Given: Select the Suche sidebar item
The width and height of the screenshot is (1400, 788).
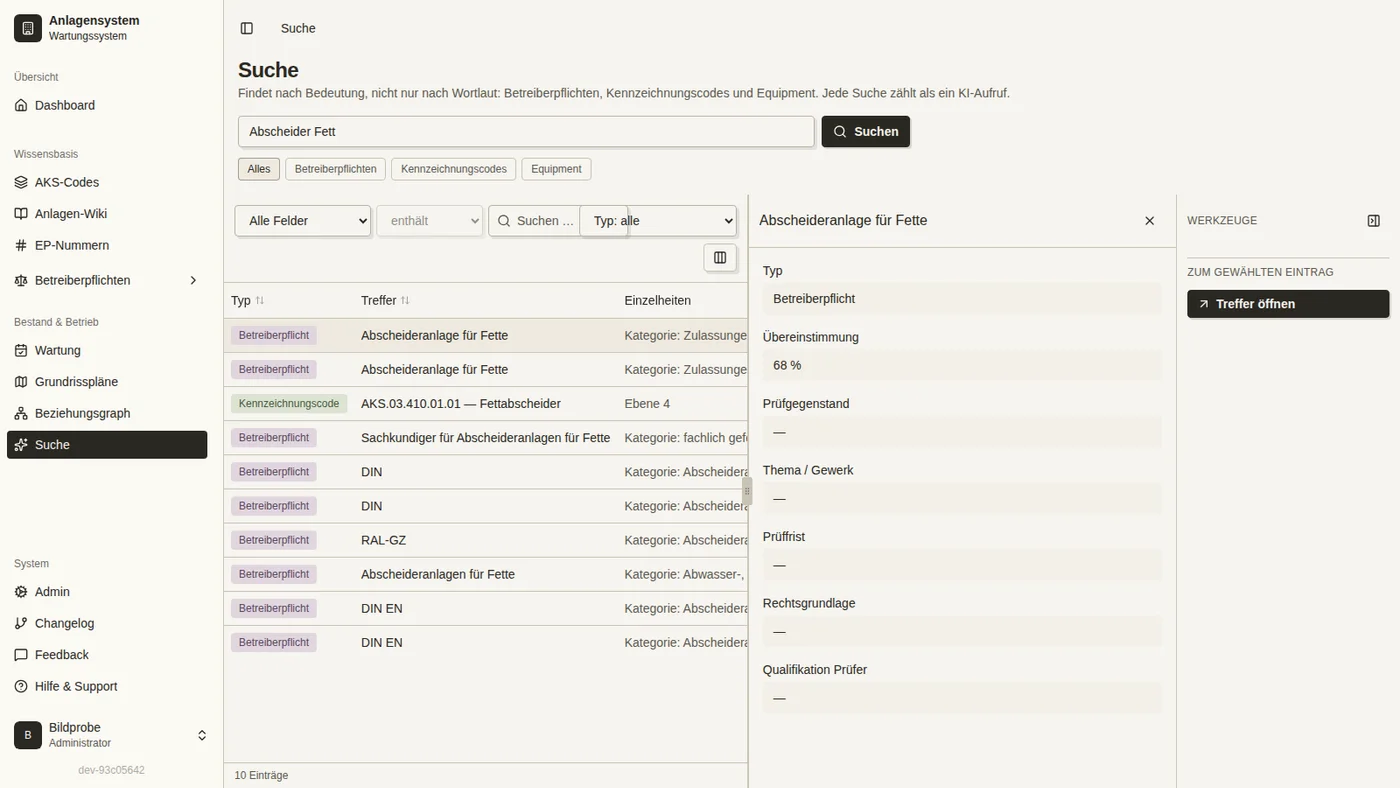Looking at the screenshot, I should click(x=107, y=445).
